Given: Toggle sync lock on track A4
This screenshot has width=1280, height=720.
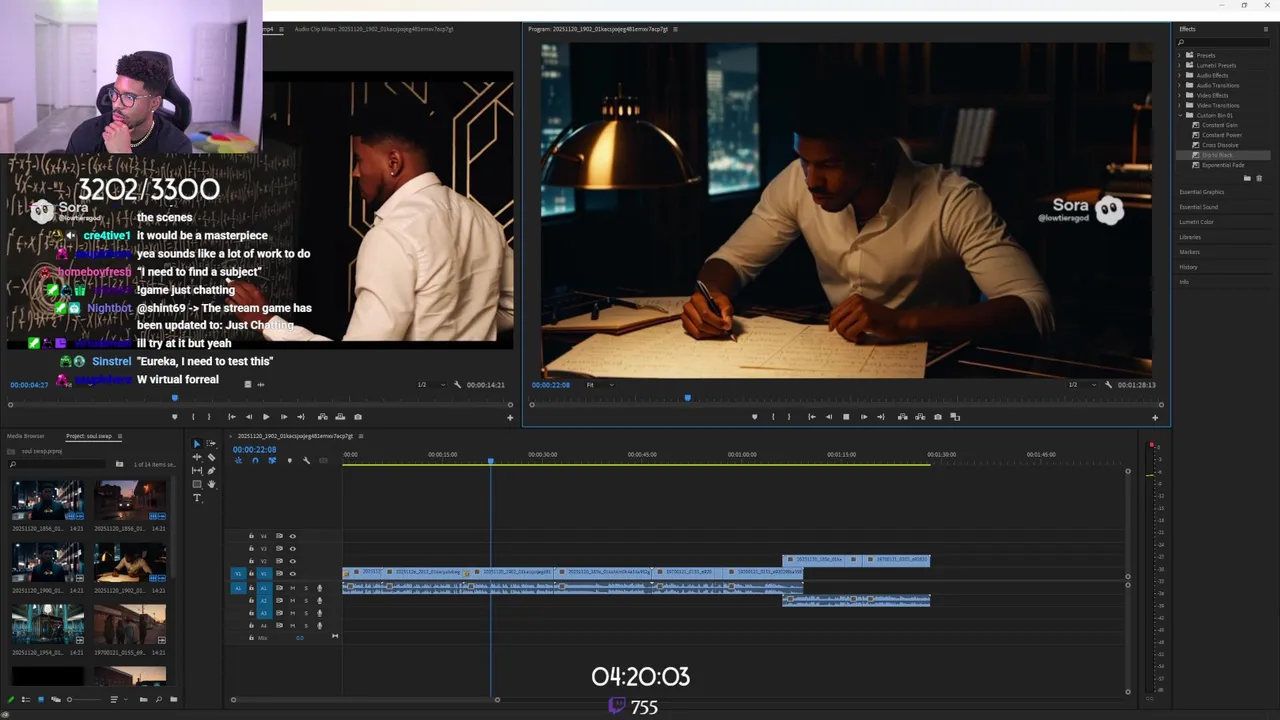Looking at the screenshot, I should [279, 625].
